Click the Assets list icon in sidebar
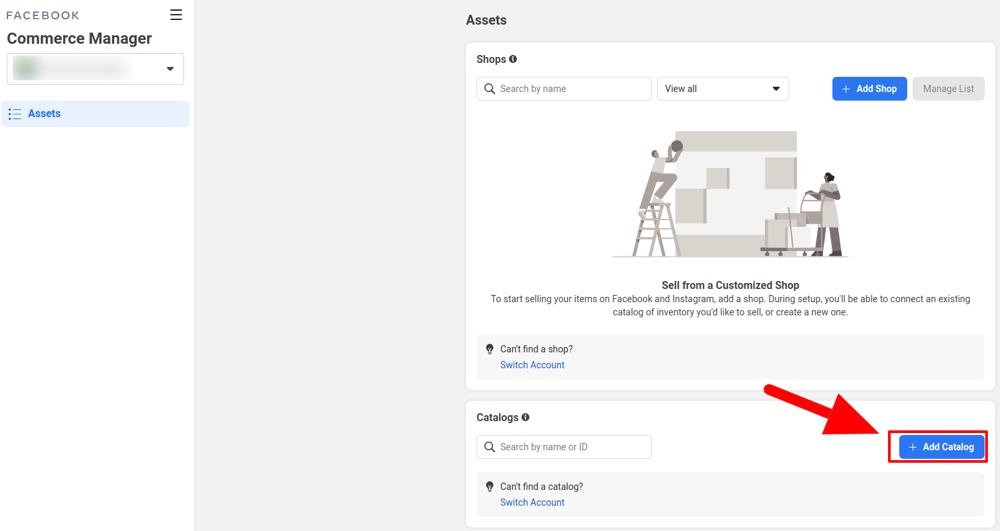 coord(15,114)
